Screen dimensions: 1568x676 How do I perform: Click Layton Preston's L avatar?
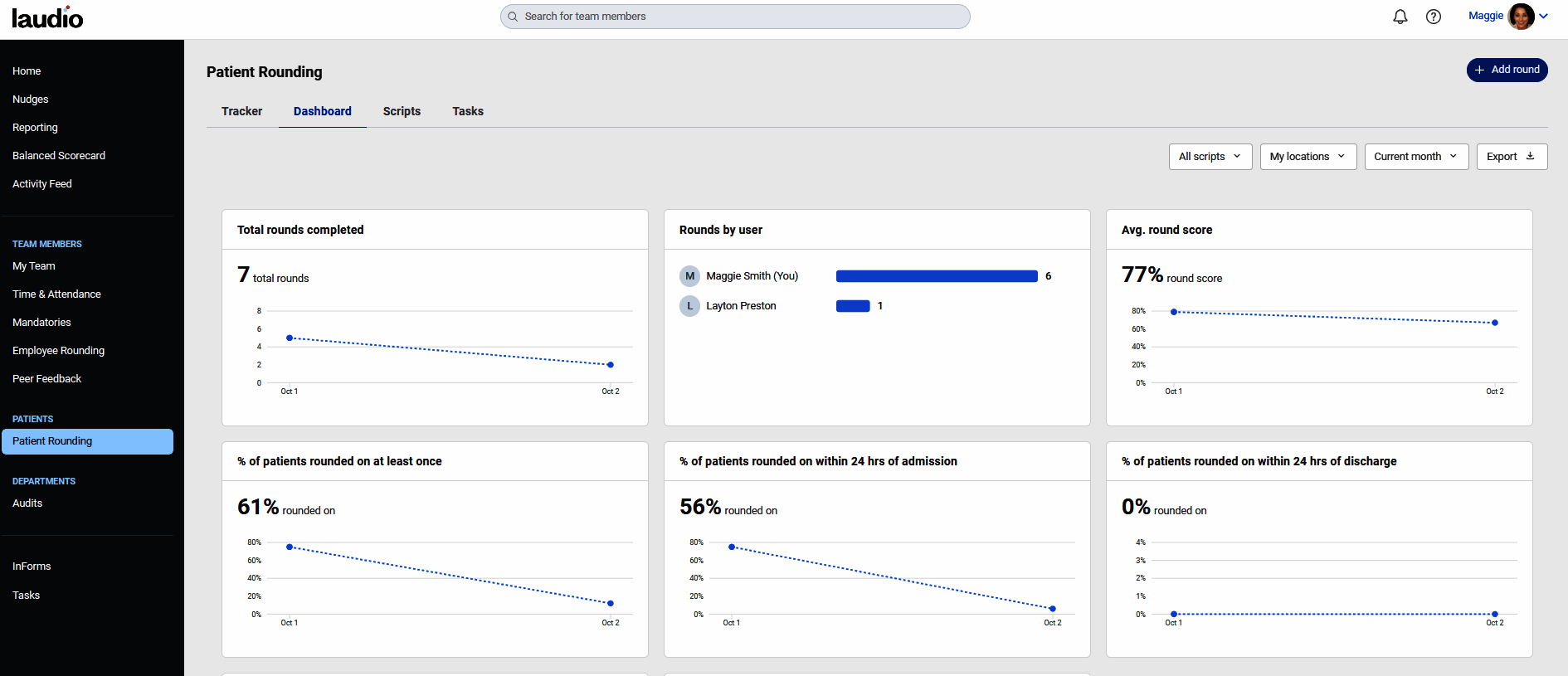point(689,306)
